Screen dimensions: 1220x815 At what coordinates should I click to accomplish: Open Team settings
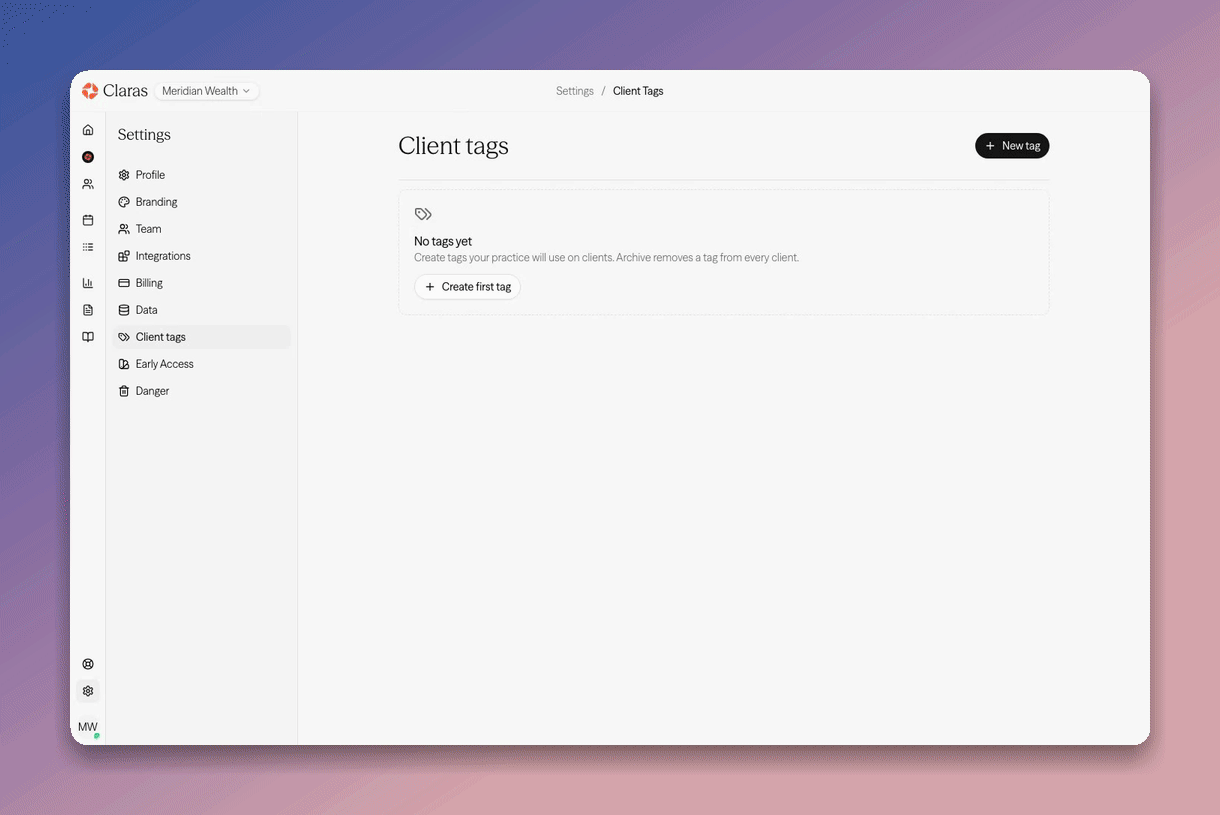click(x=203, y=229)
